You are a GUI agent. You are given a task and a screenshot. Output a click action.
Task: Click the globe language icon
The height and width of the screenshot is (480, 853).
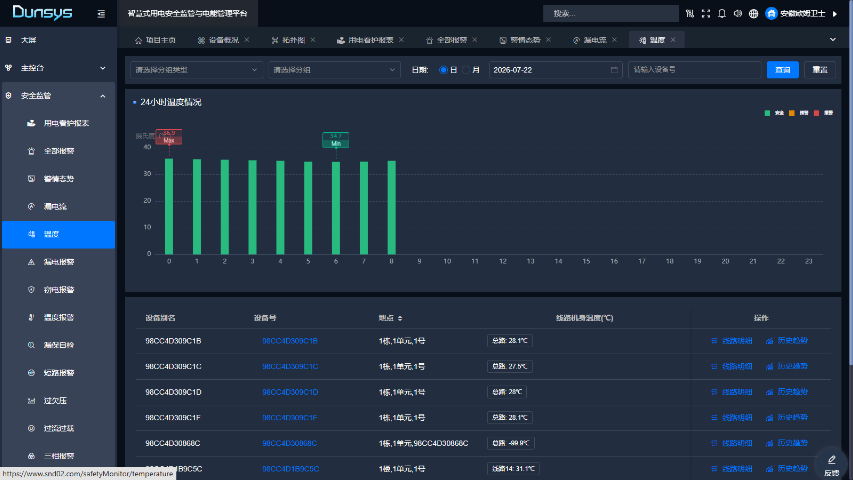tap(753, 14)
